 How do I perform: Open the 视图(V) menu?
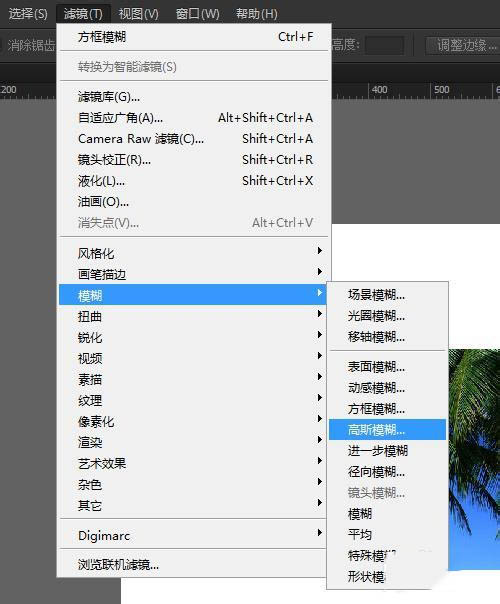[139, 14]
